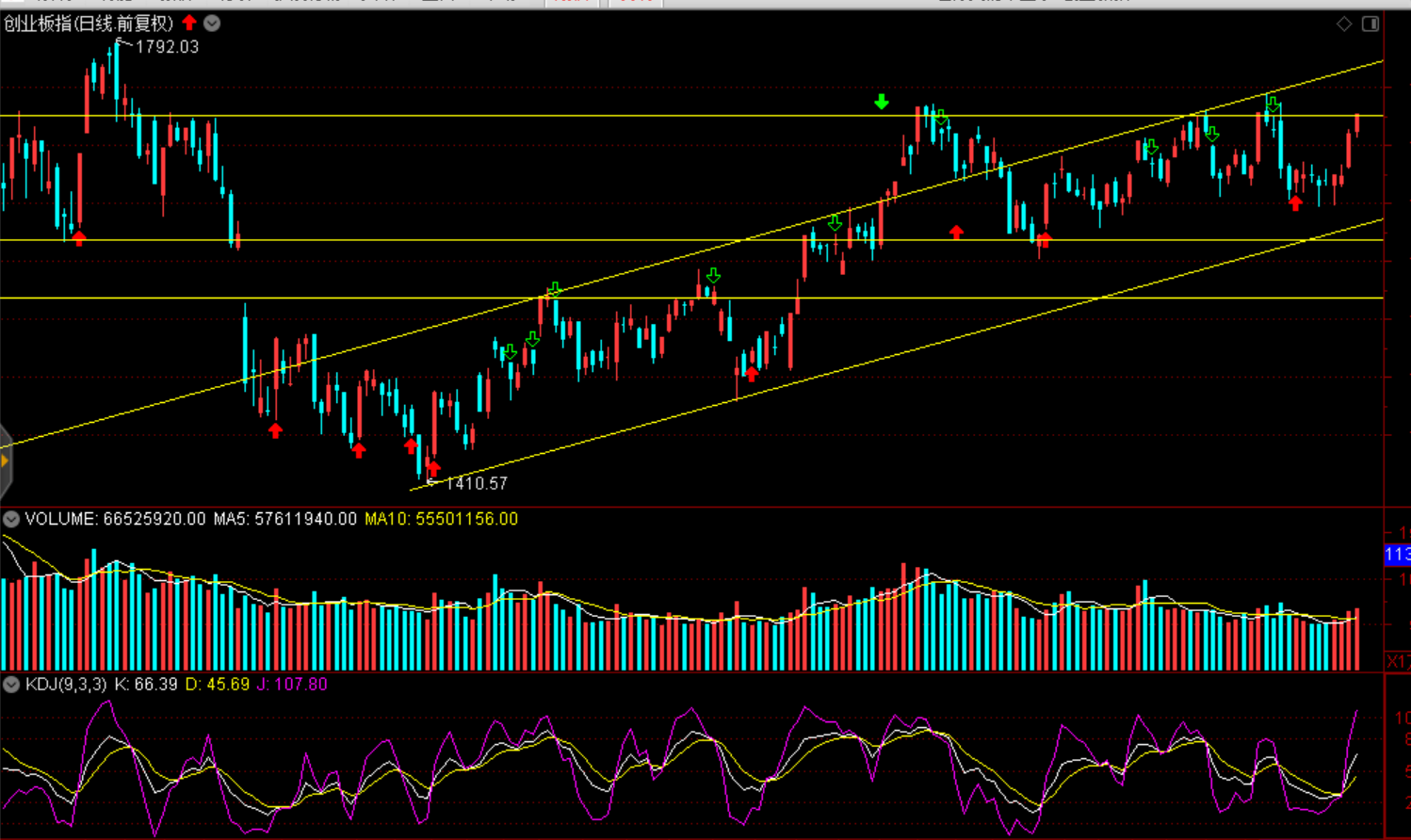
Task: Click the KDJ(9,3,3) indicator name
Action: [66, 685]
